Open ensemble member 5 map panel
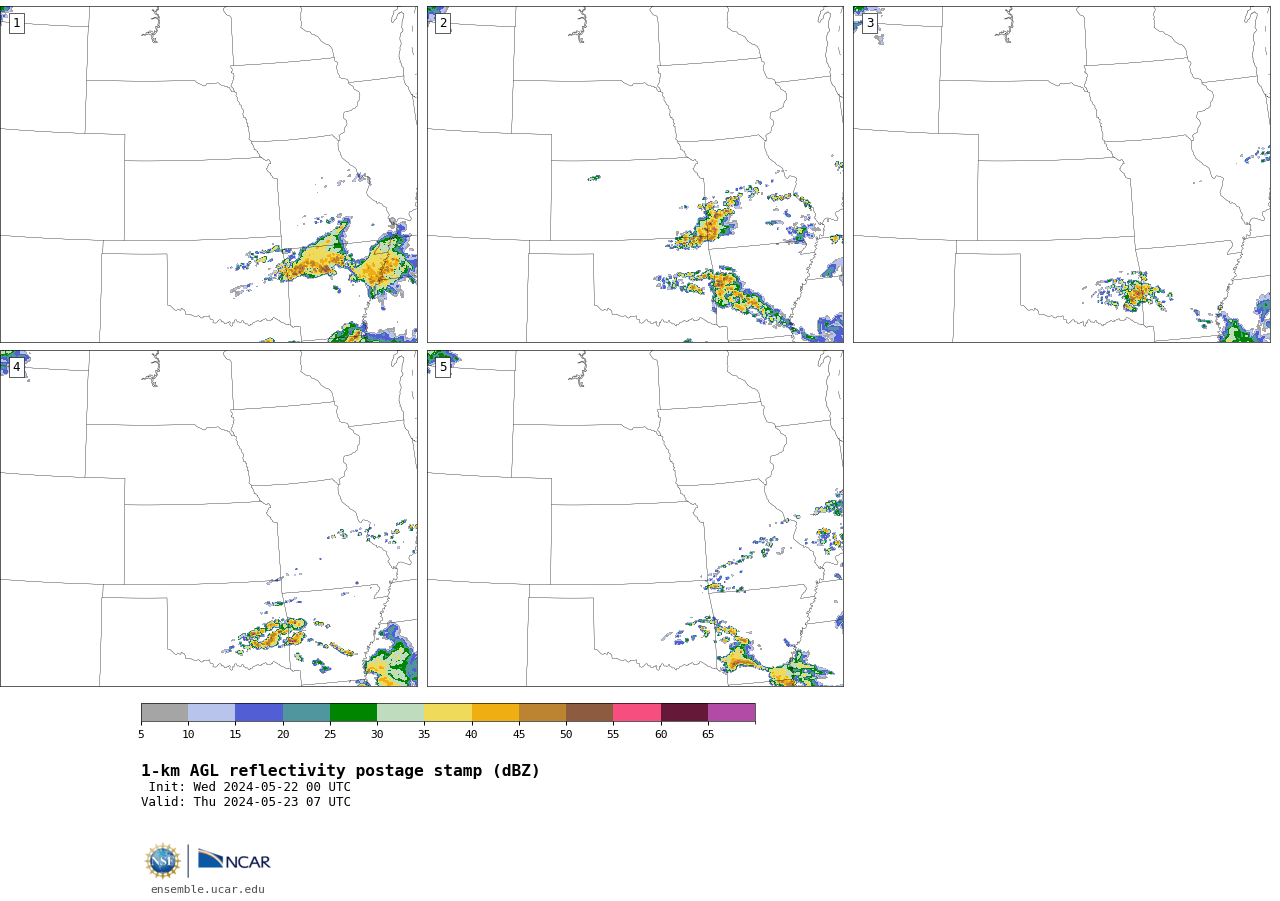Image resolution: width=1280 pixels, height=901 pixels. click(635, 518)
